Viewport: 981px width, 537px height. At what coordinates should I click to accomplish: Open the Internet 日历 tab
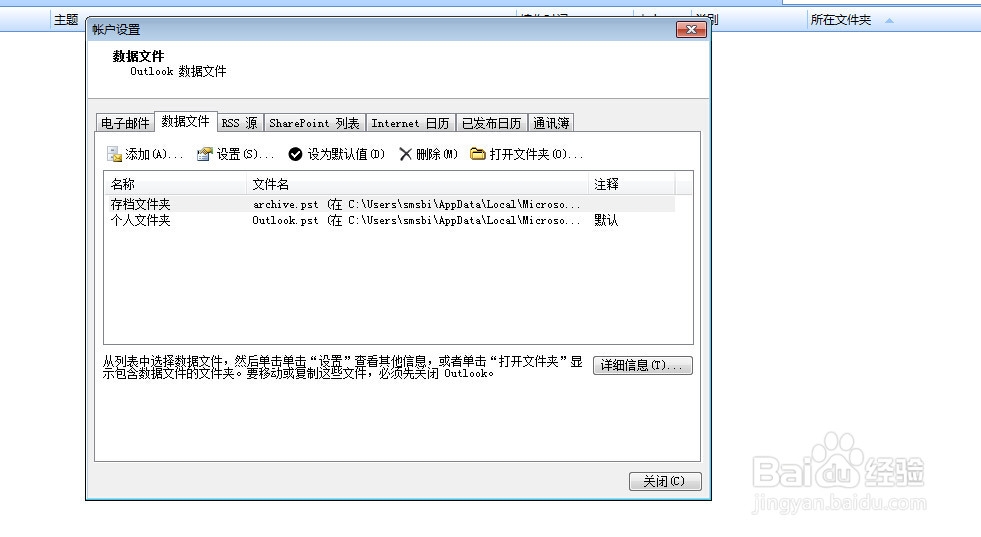pyautogui.click(x=410, y=123)
